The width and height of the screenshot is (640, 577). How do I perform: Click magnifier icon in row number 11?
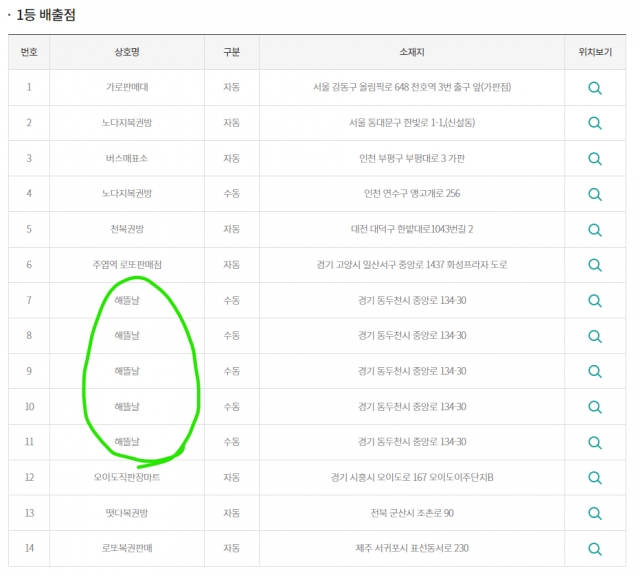pyautogui.click(x=595, y=442)
